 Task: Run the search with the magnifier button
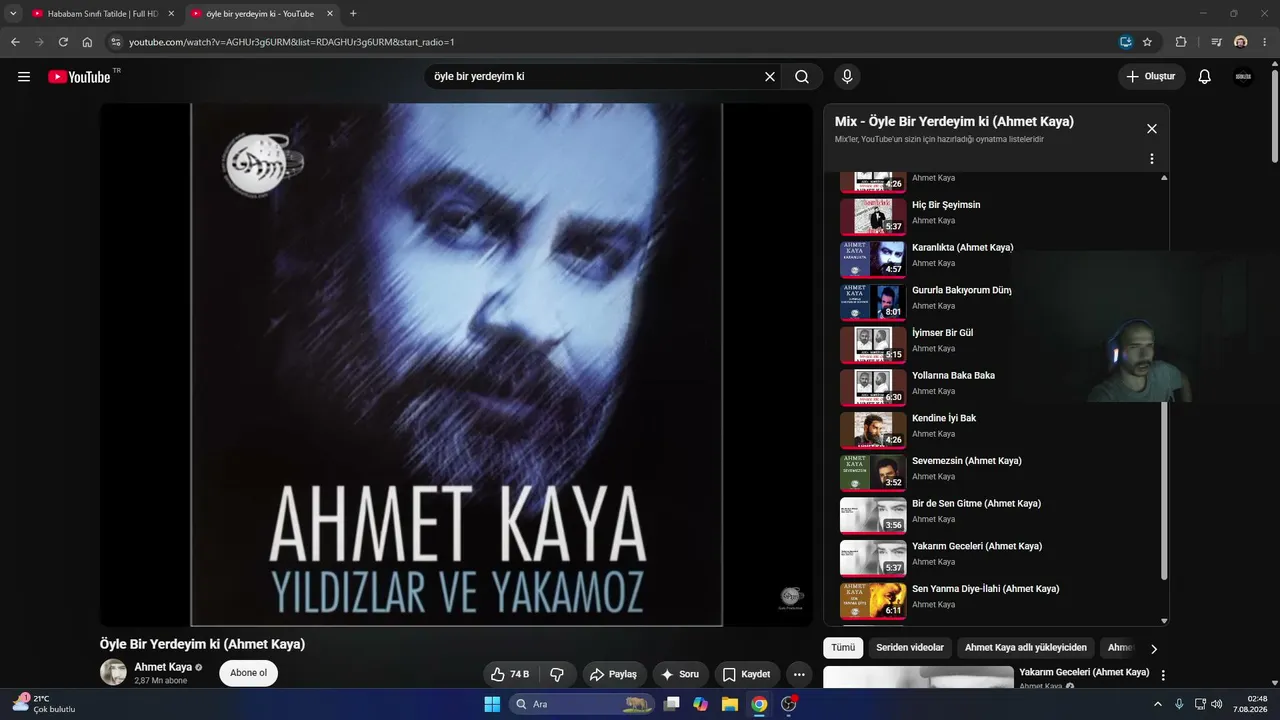click(802, 77)
